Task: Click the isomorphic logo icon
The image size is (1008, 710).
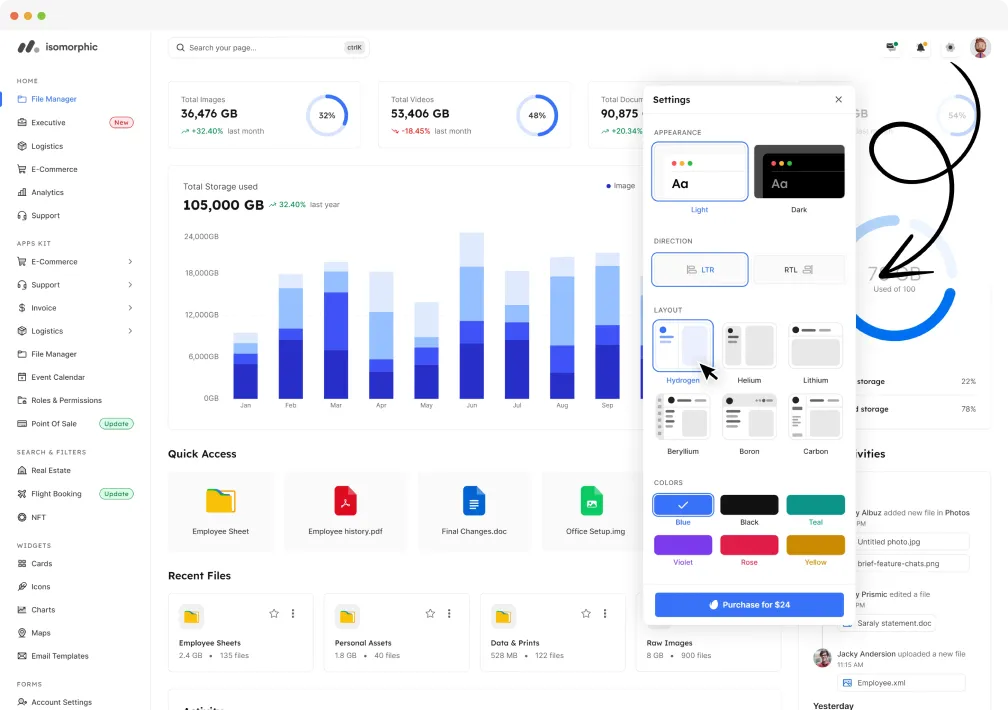Action: click(x=28, y=47)
